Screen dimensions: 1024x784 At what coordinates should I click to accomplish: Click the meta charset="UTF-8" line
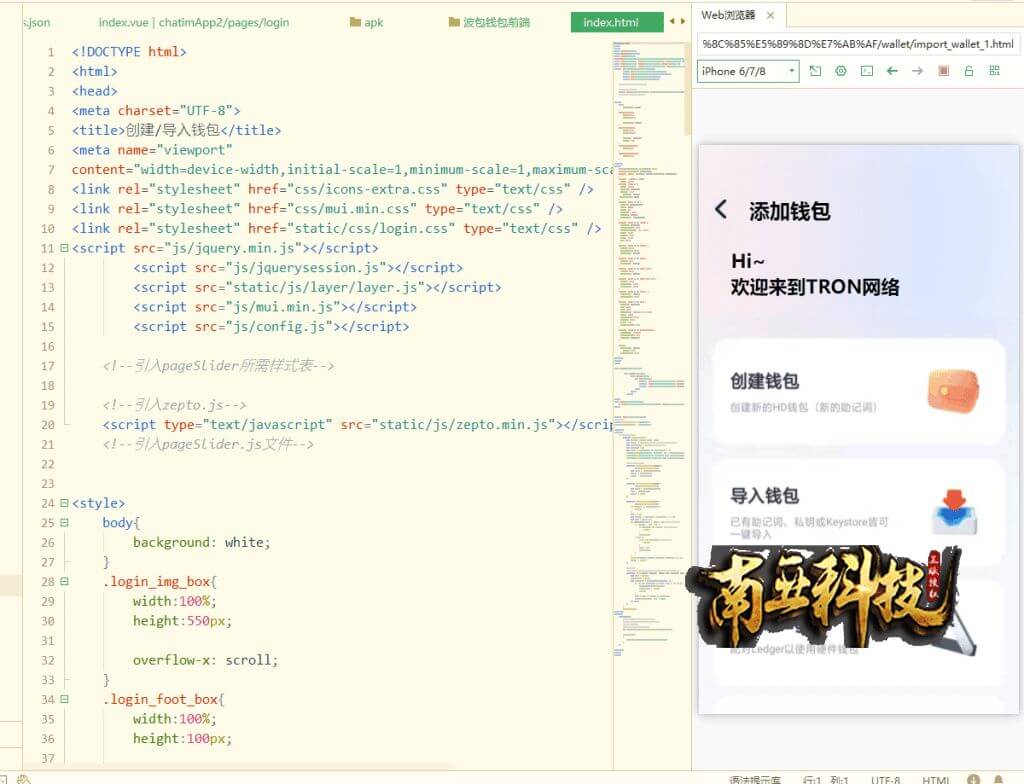point(156,110)
